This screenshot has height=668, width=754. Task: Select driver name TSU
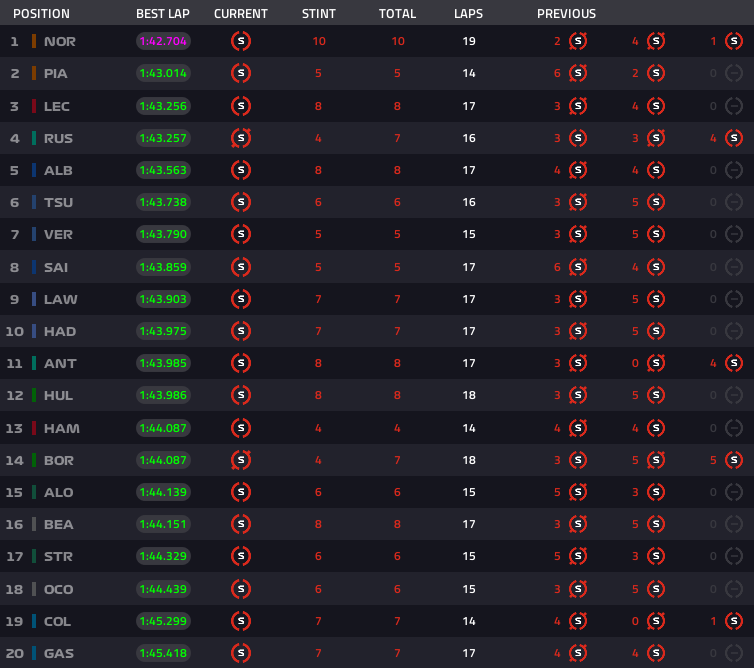[58, 202]
